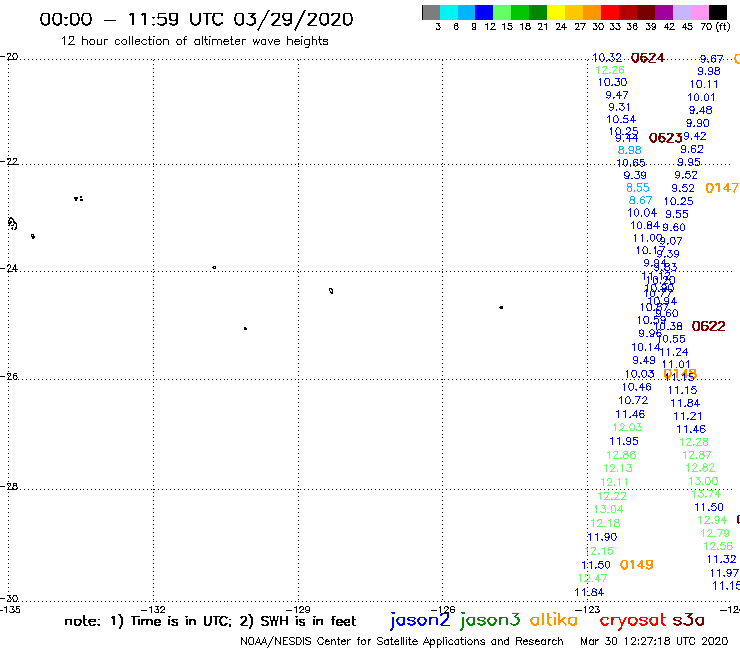Click the cyan swatch in the legend
The width and height of the screenshot is (740, 650).
449,13
